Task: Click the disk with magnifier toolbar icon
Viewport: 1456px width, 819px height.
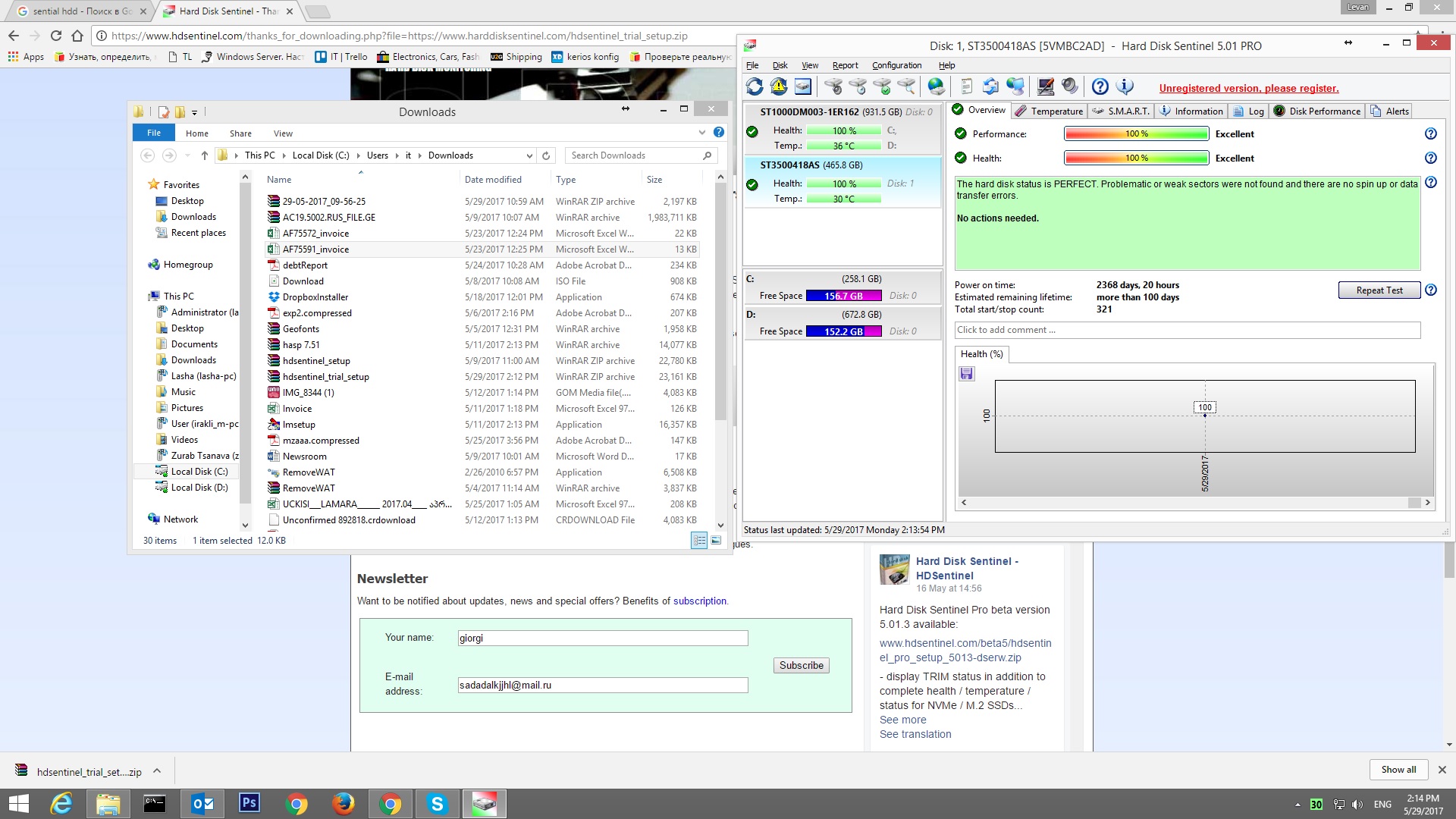Action: (906, 86)
